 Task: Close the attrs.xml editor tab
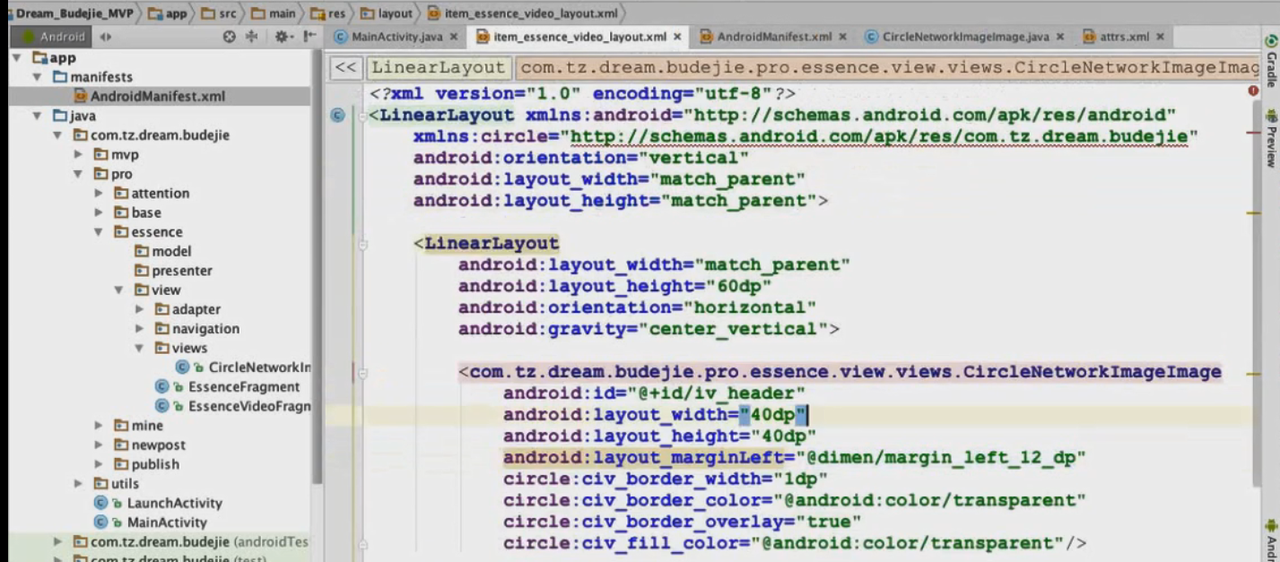coord(1160,37)
